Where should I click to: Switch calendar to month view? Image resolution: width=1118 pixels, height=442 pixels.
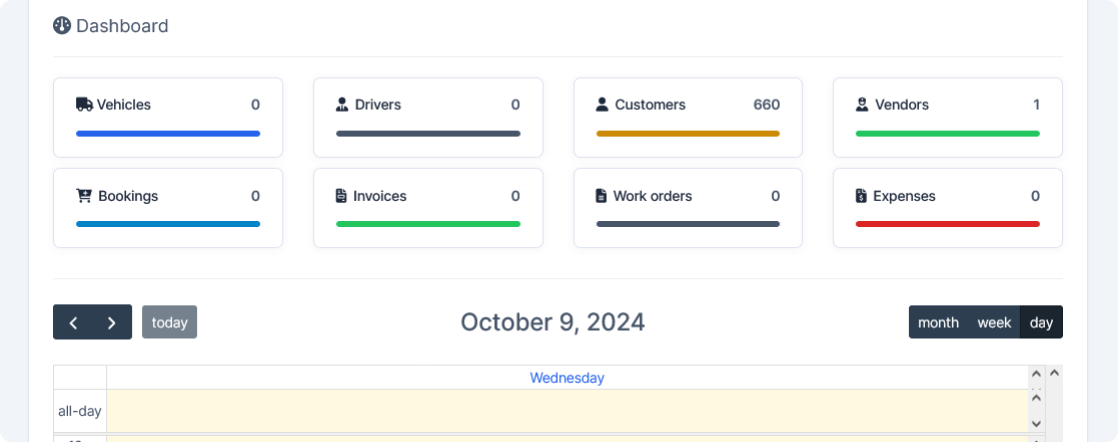(x=938, y=322)
